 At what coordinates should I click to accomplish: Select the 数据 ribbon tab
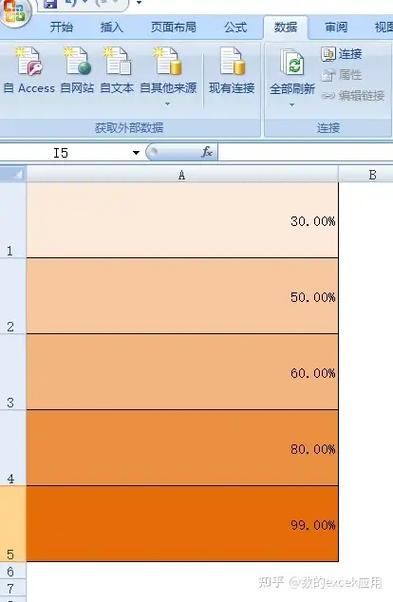click(x=285, y=27)
